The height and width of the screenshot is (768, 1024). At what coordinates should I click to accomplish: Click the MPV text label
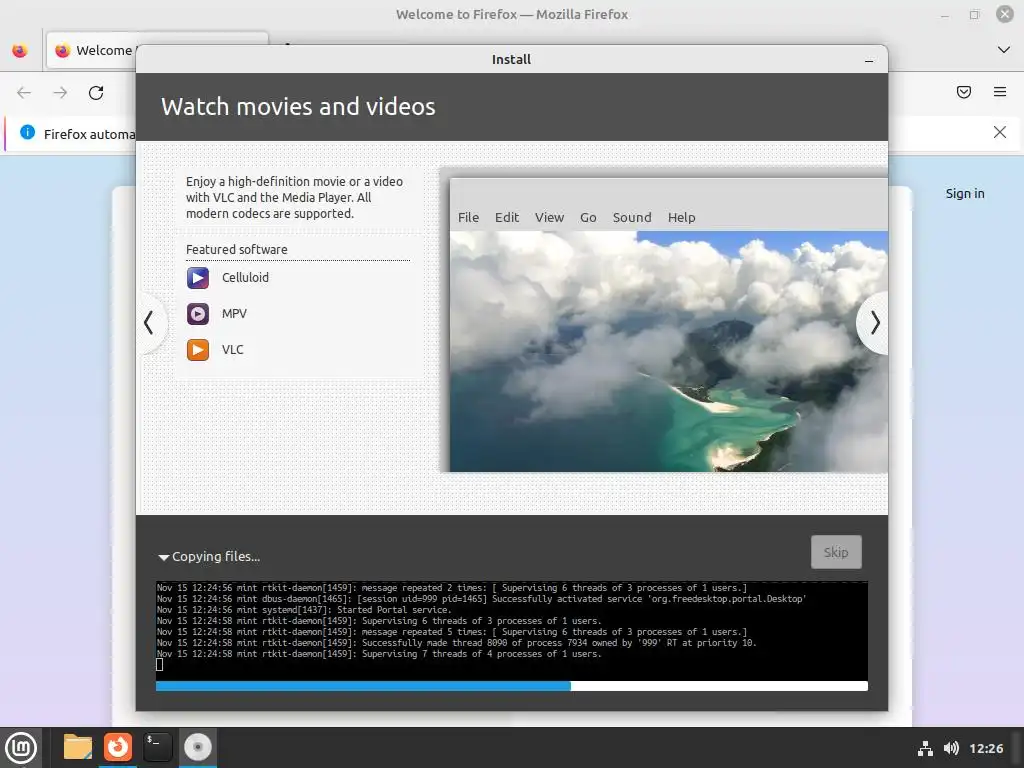point(234,313)
